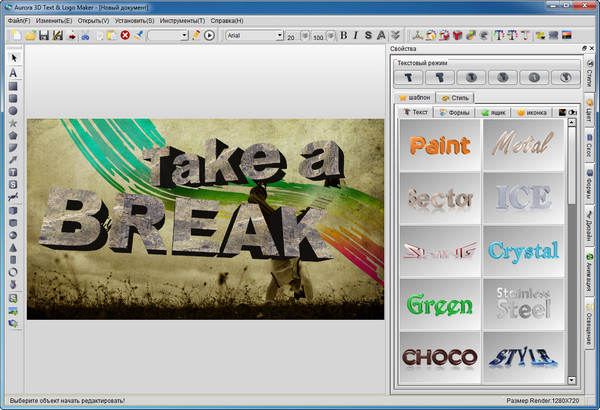Viewport: 600px width, 410px height.
Task: Click the template list scroll-down arrow
Action: point(572,380)
